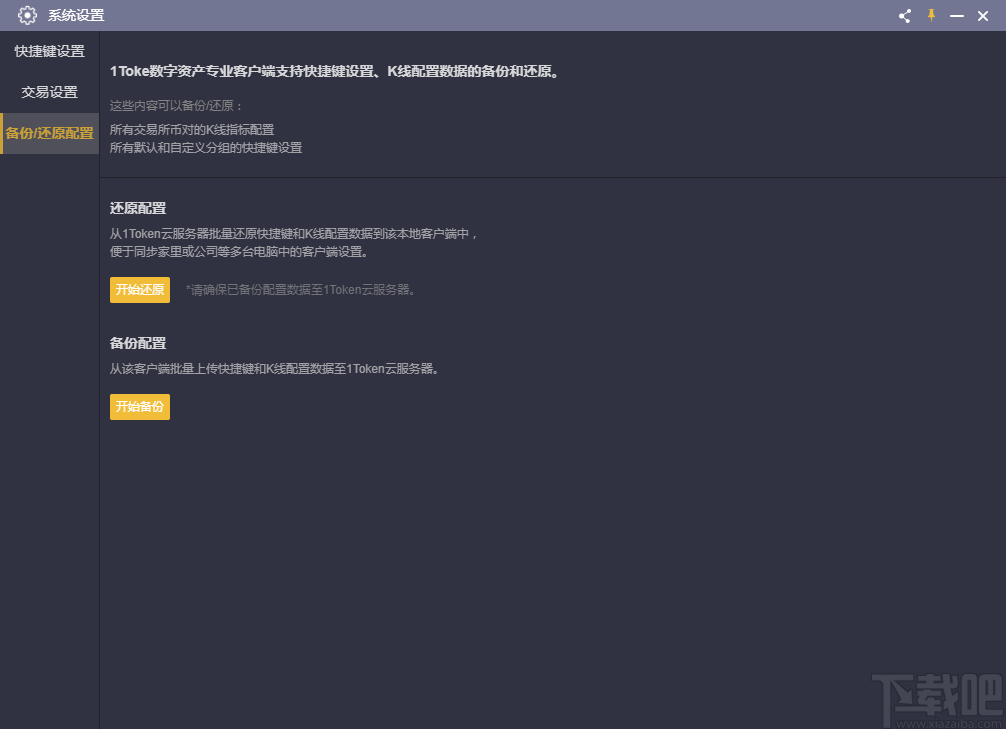
Task: Select the 备份/还原配置 tab
Action: click(x=49, y=133)
